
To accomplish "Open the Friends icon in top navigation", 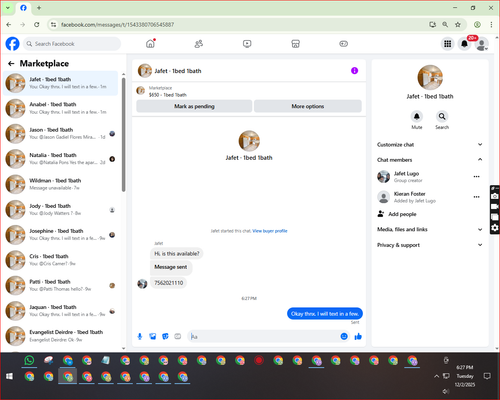I will [x=199, y=44].
